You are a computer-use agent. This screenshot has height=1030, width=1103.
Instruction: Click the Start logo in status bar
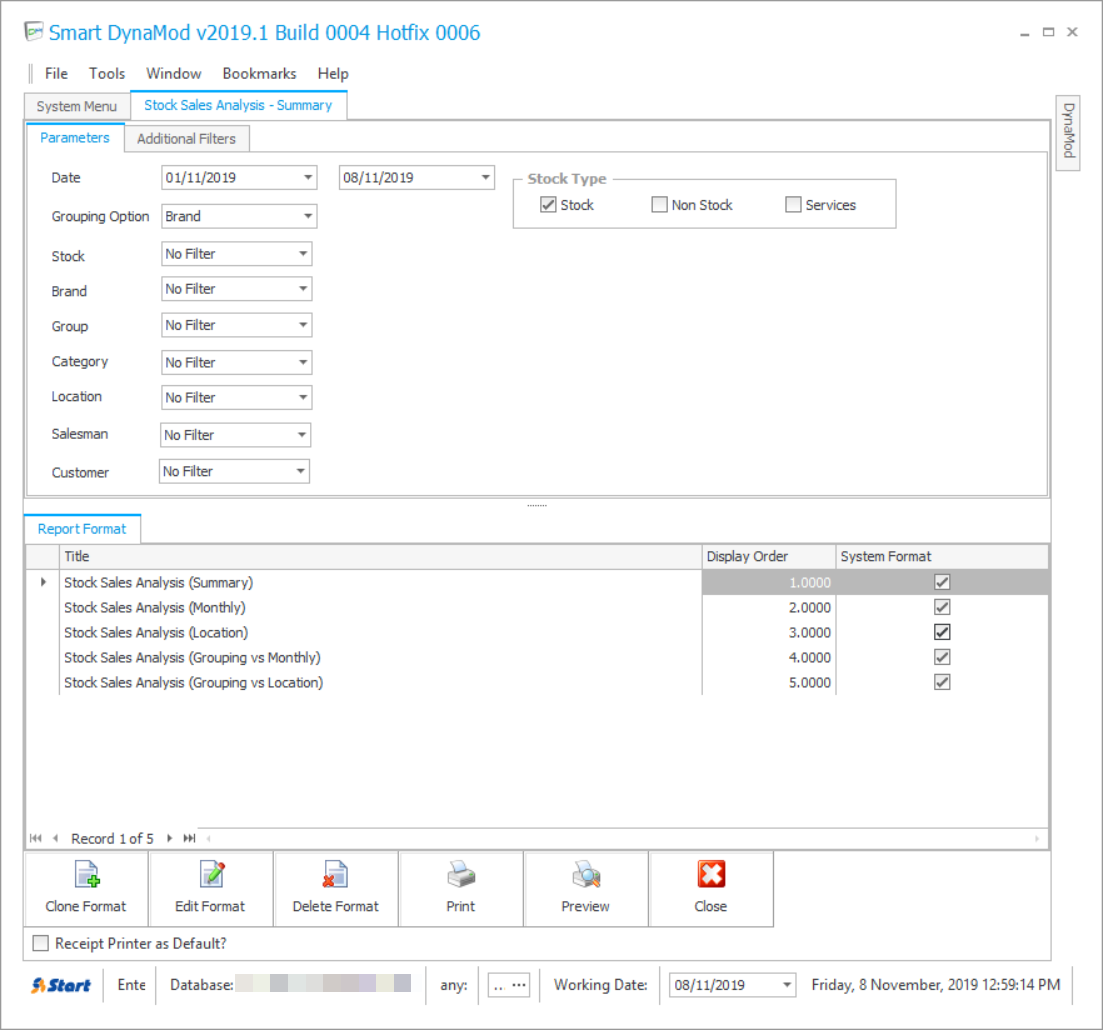coord(61,985)
